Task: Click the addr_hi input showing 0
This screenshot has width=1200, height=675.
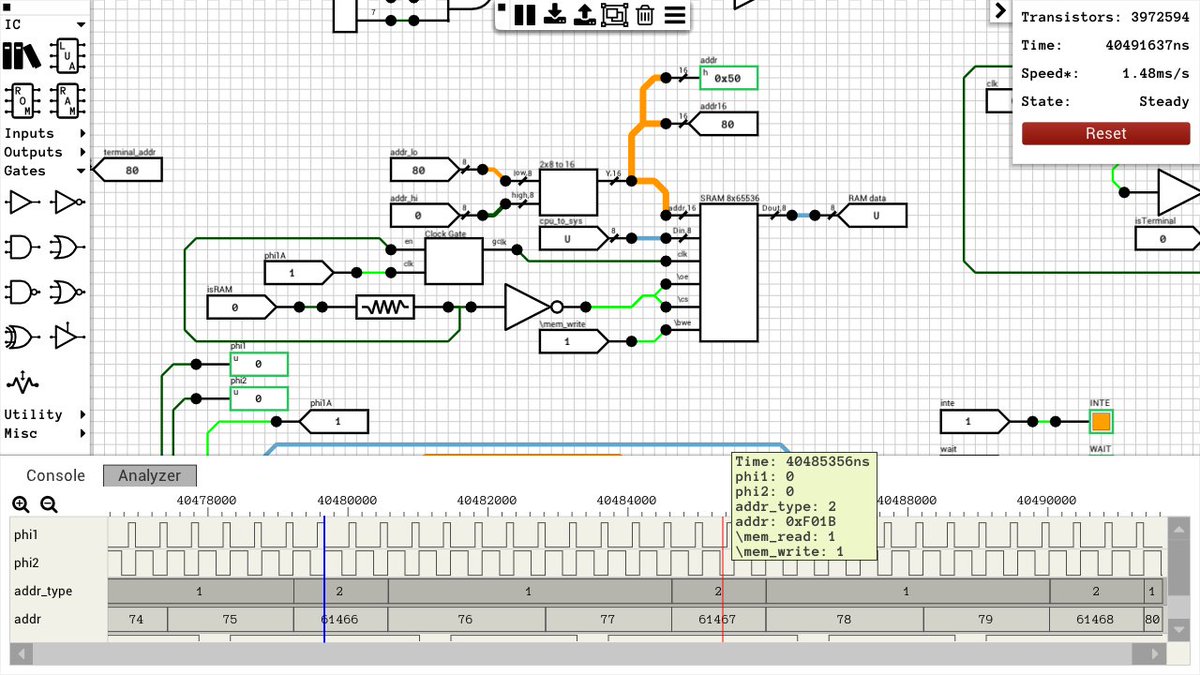Action: tap(424, 215)
